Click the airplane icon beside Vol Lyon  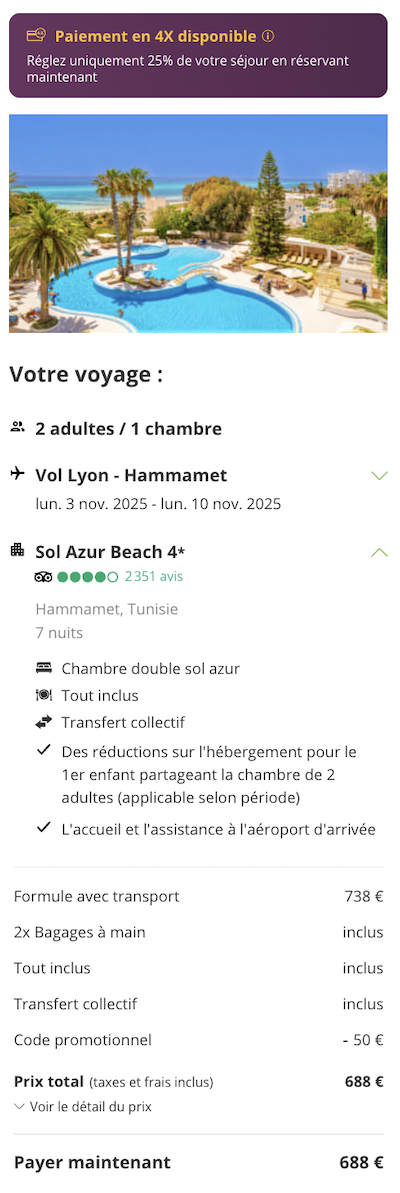tap(17, 475)
